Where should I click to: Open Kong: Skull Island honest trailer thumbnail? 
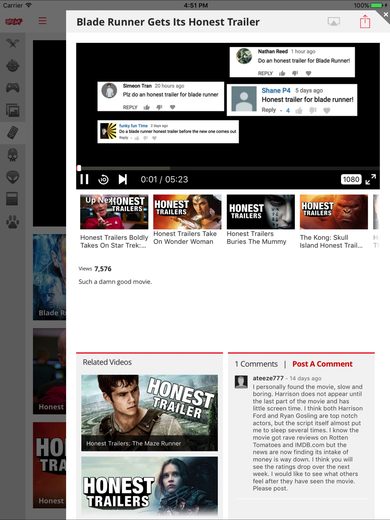pyautogui.click(x=334, y=212)
